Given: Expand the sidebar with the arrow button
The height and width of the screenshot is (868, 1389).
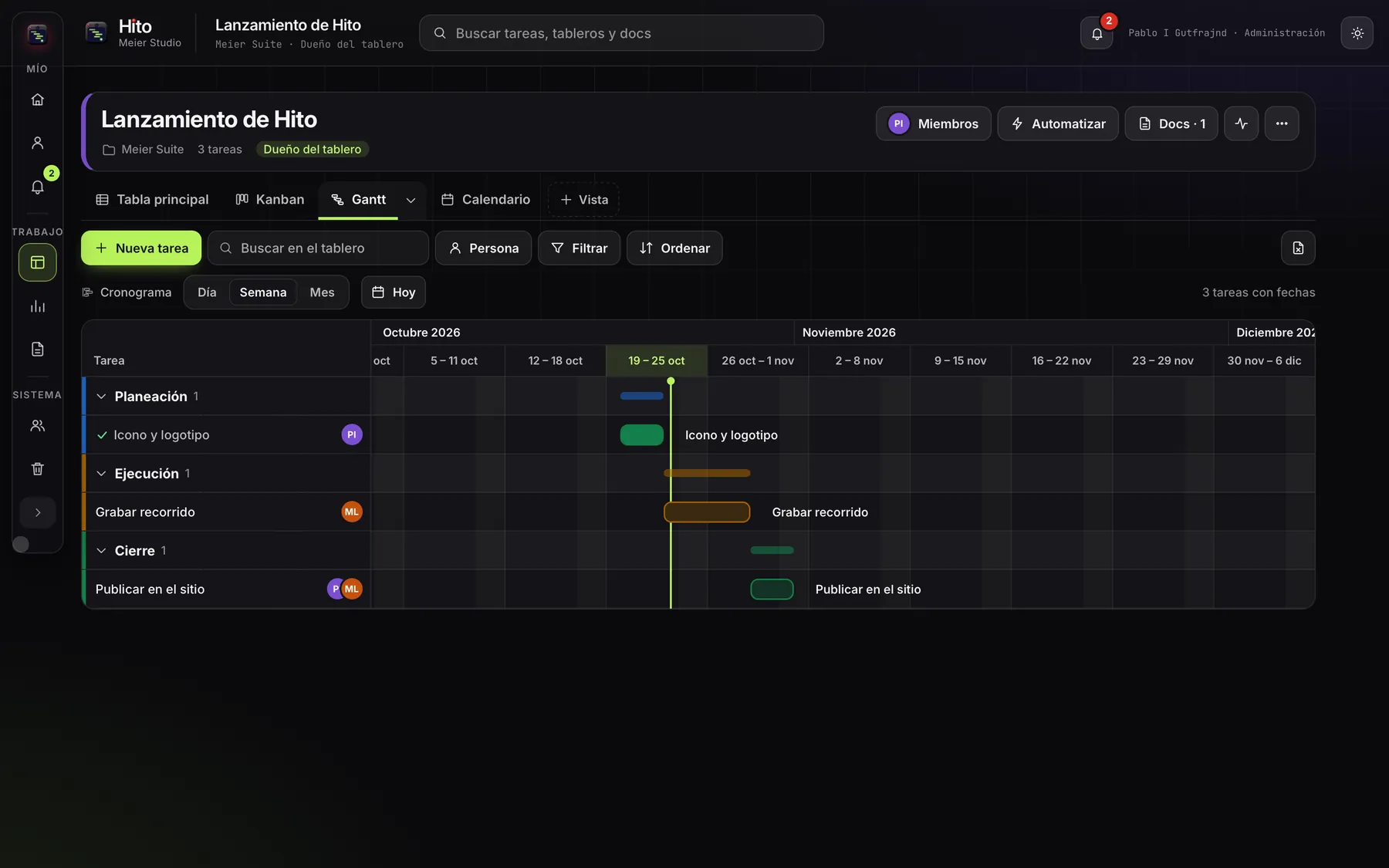Looking at the screenshot, I should pos(37,512).
